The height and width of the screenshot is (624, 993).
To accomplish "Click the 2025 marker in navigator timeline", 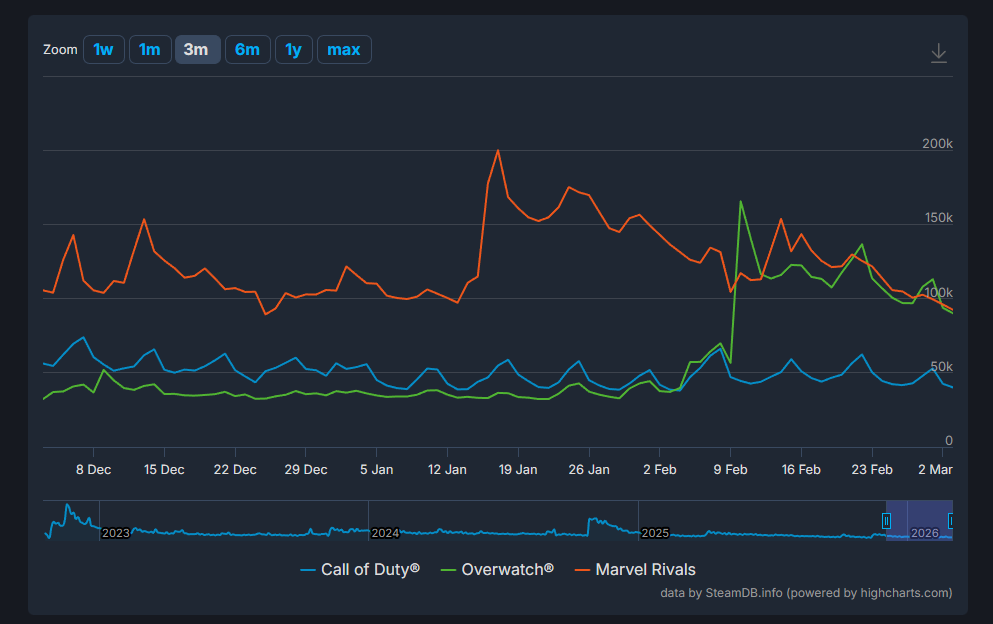I will pyautogui.click(x=655, y=533).
